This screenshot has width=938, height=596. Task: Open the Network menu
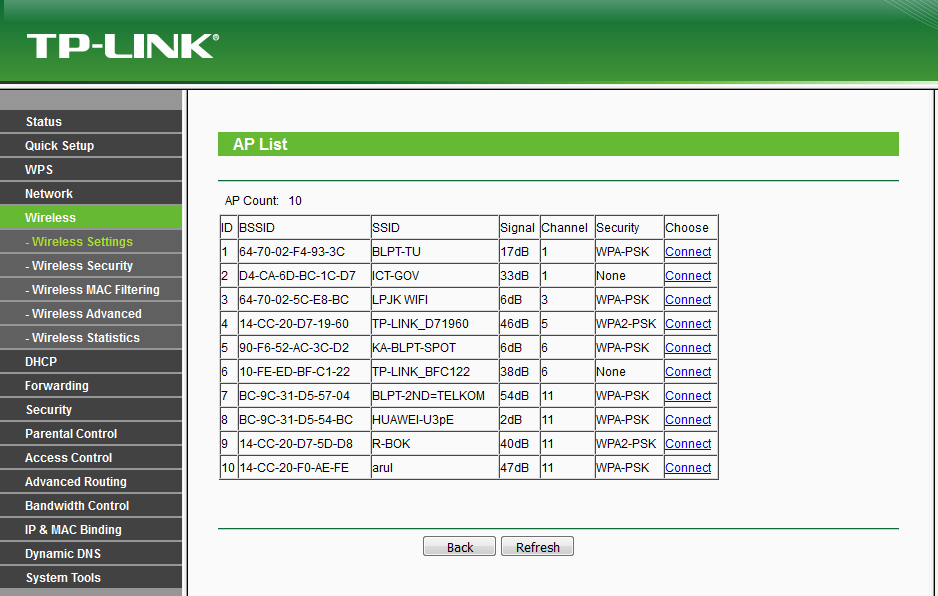pyautogui.click(x=91, y=193)
